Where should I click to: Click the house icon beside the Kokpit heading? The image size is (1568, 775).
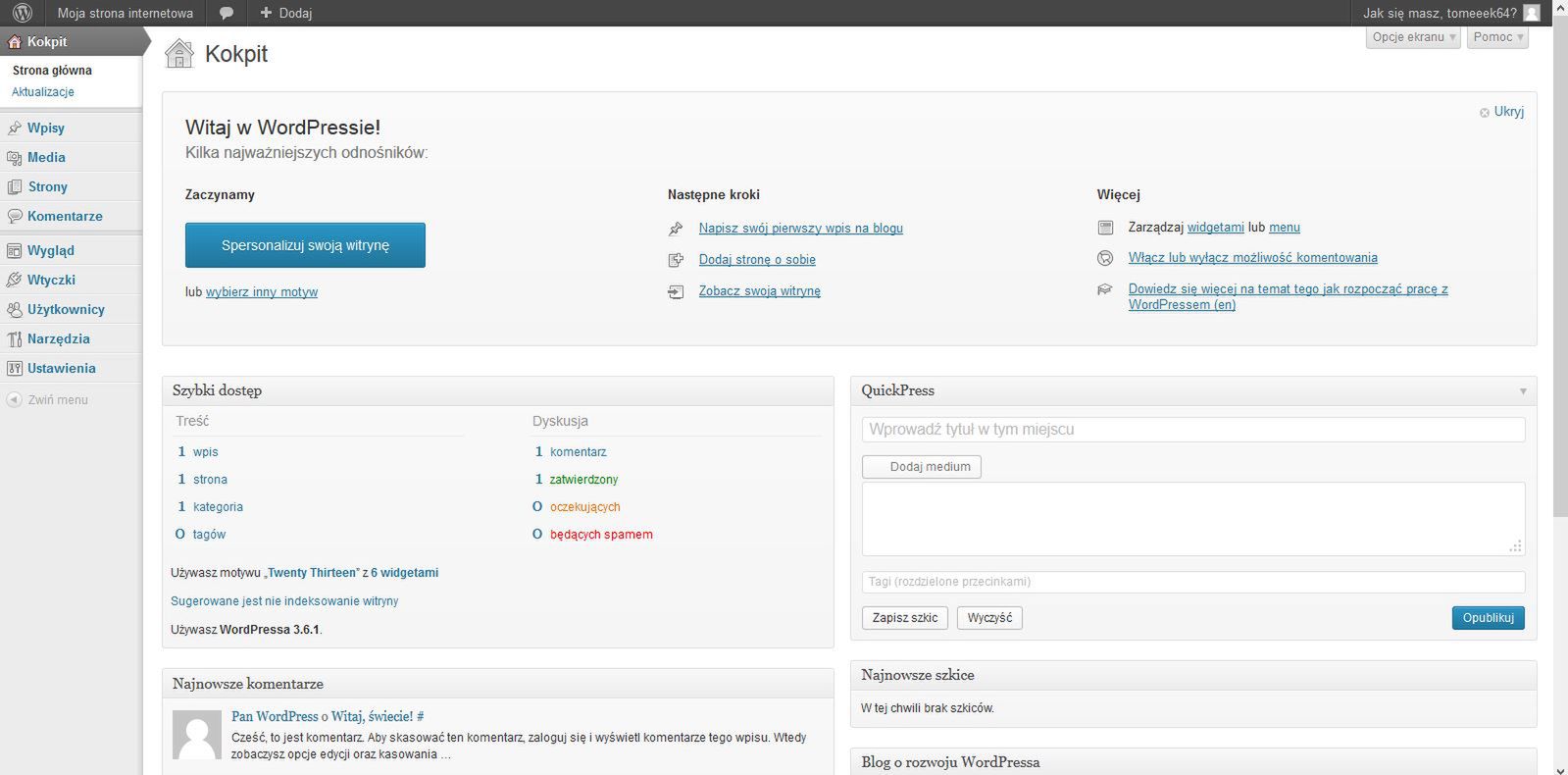point(179,54)
